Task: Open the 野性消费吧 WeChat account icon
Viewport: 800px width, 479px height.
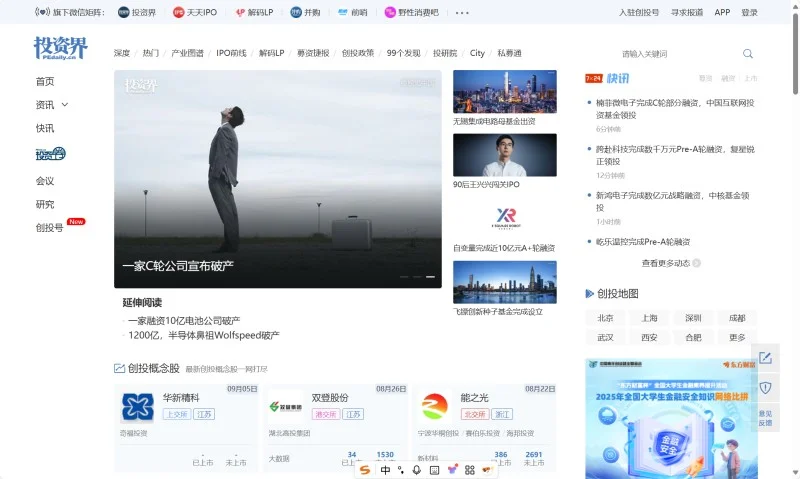Action: (x=390, y=12)
